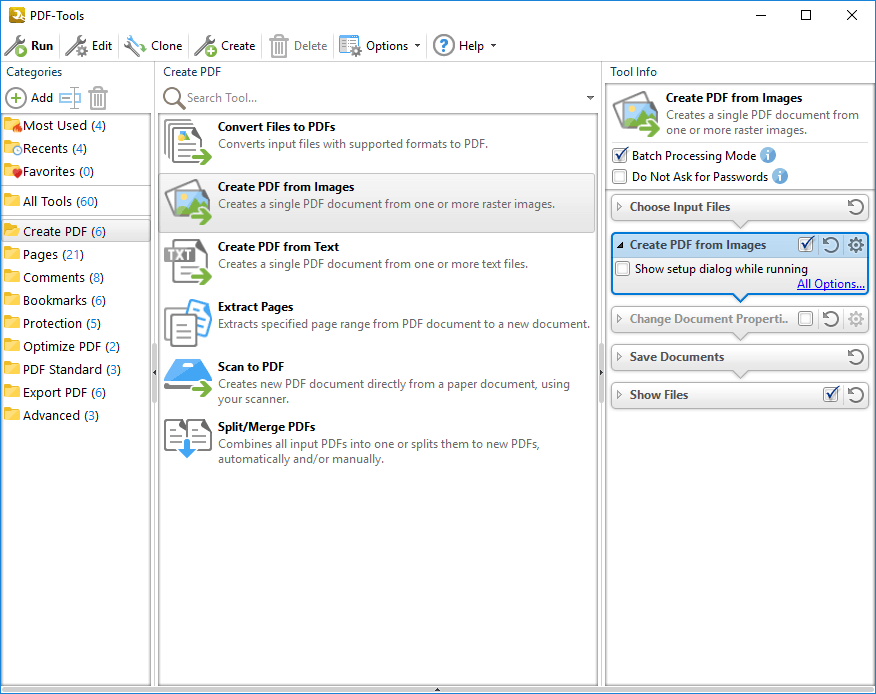Check Show setup dialog while running
876x694 pixels.
coord(623,269)
